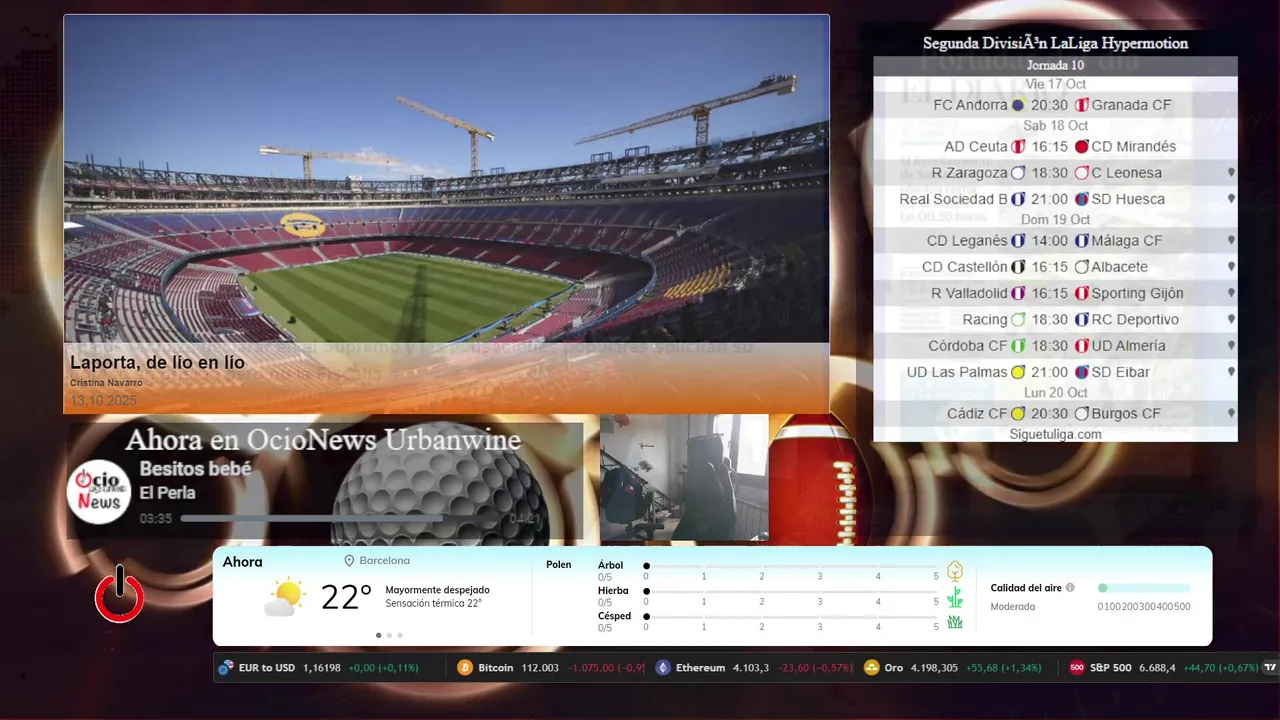Click the American football image
This screenshot has height=720, width=1280.
point(818,479)
